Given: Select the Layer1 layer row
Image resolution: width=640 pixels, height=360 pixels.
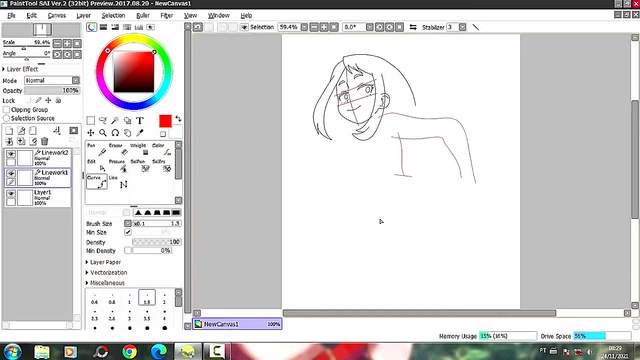Looking at the screenshot, I should coord(38,198).
